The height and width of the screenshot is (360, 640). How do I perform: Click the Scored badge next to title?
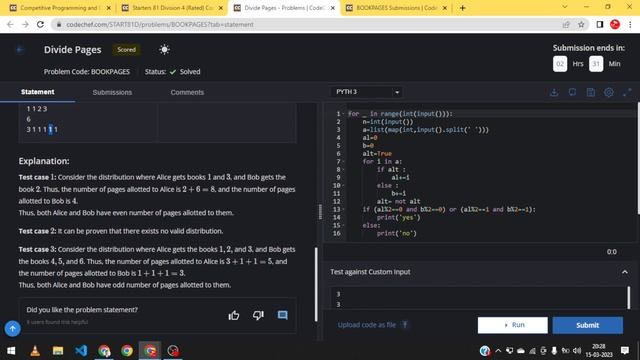(127, 50)
